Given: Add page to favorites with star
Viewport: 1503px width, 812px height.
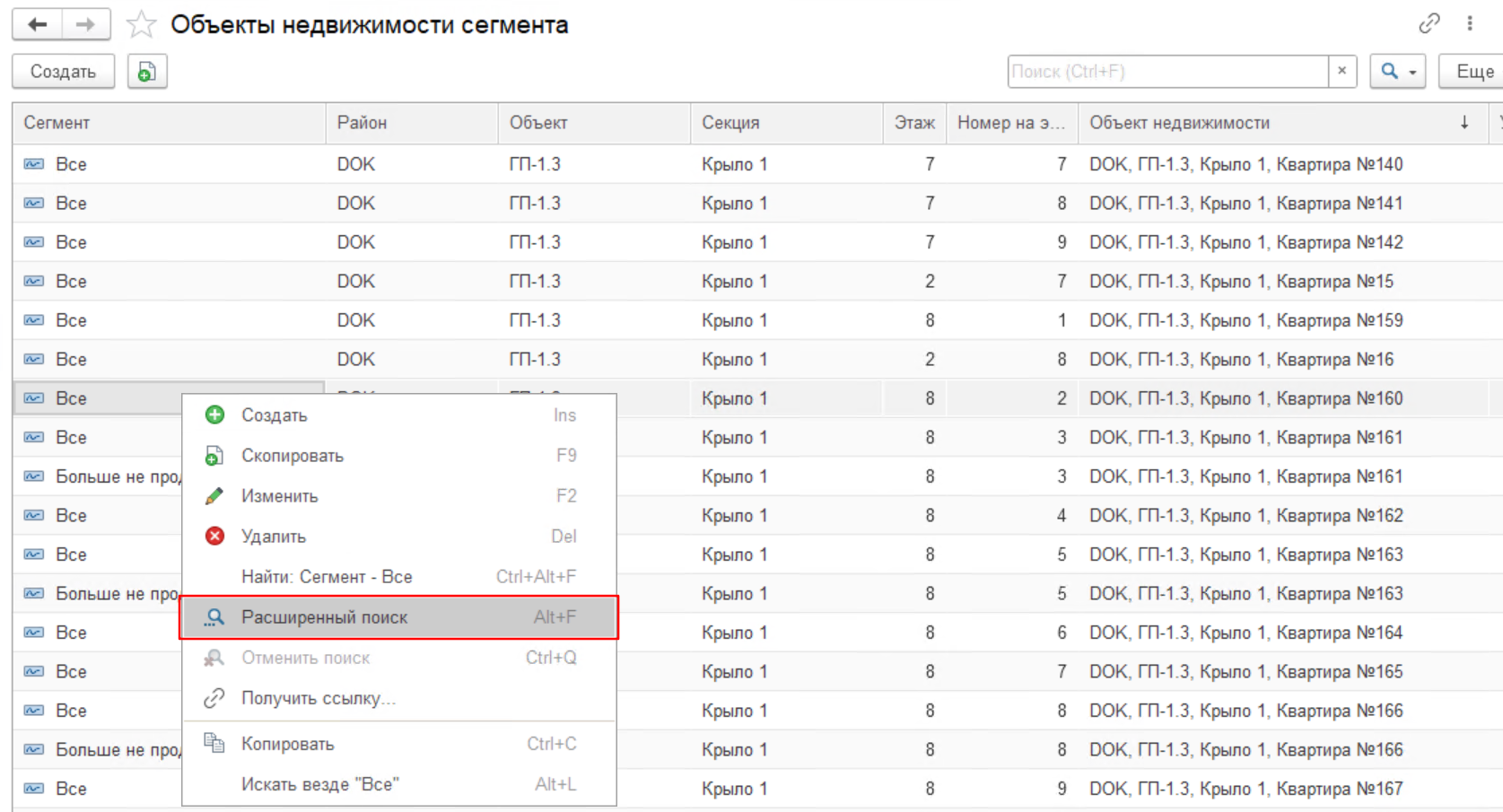Looking at the screenshot, I should point(141,24).
